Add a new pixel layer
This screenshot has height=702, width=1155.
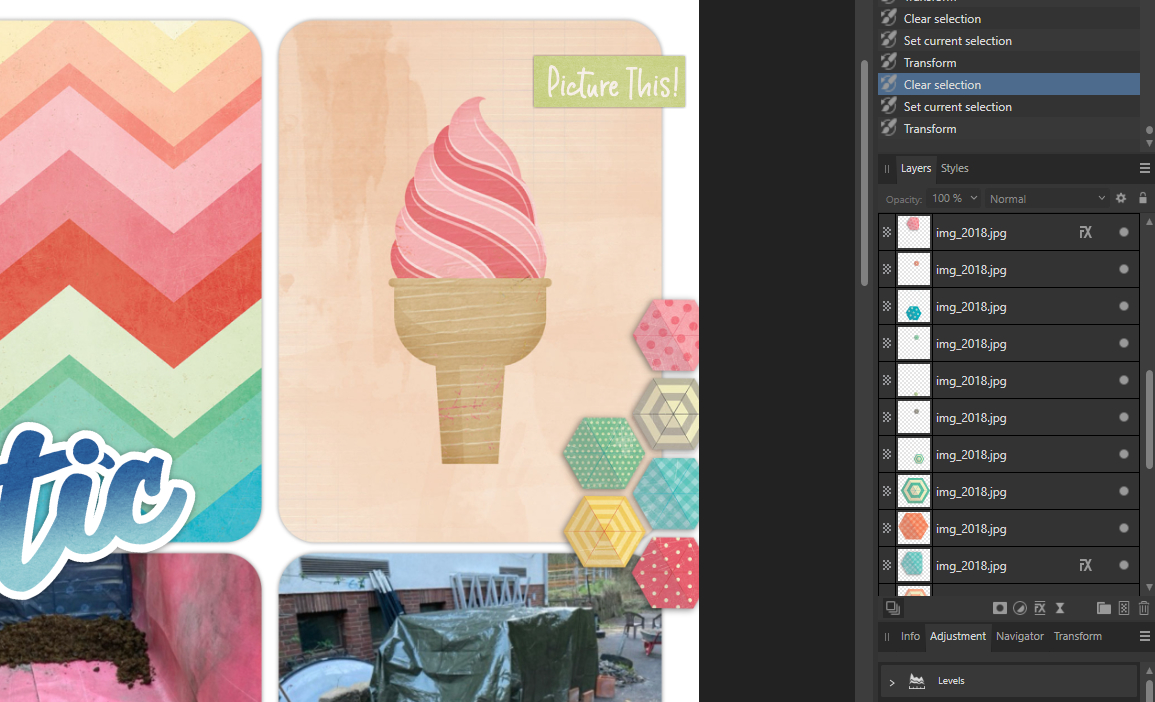click(x=1124, y=608)
